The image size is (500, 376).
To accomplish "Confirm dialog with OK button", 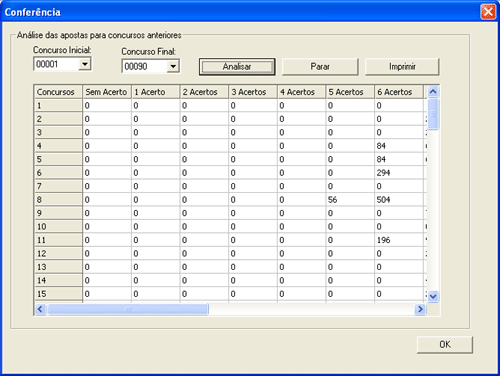I will [x=445, y=344].
